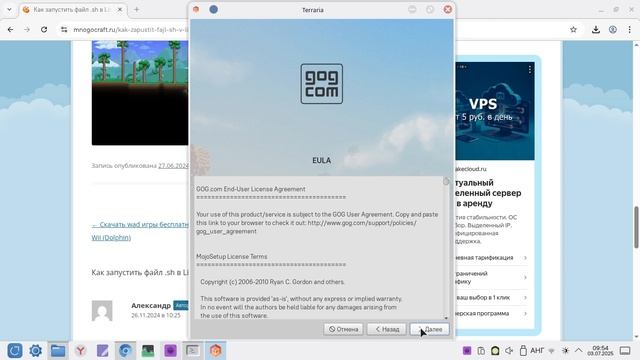The height and width of the screenshot is (360, 640).
Task: Reload the browser page
Action: (x=44, y=29)
